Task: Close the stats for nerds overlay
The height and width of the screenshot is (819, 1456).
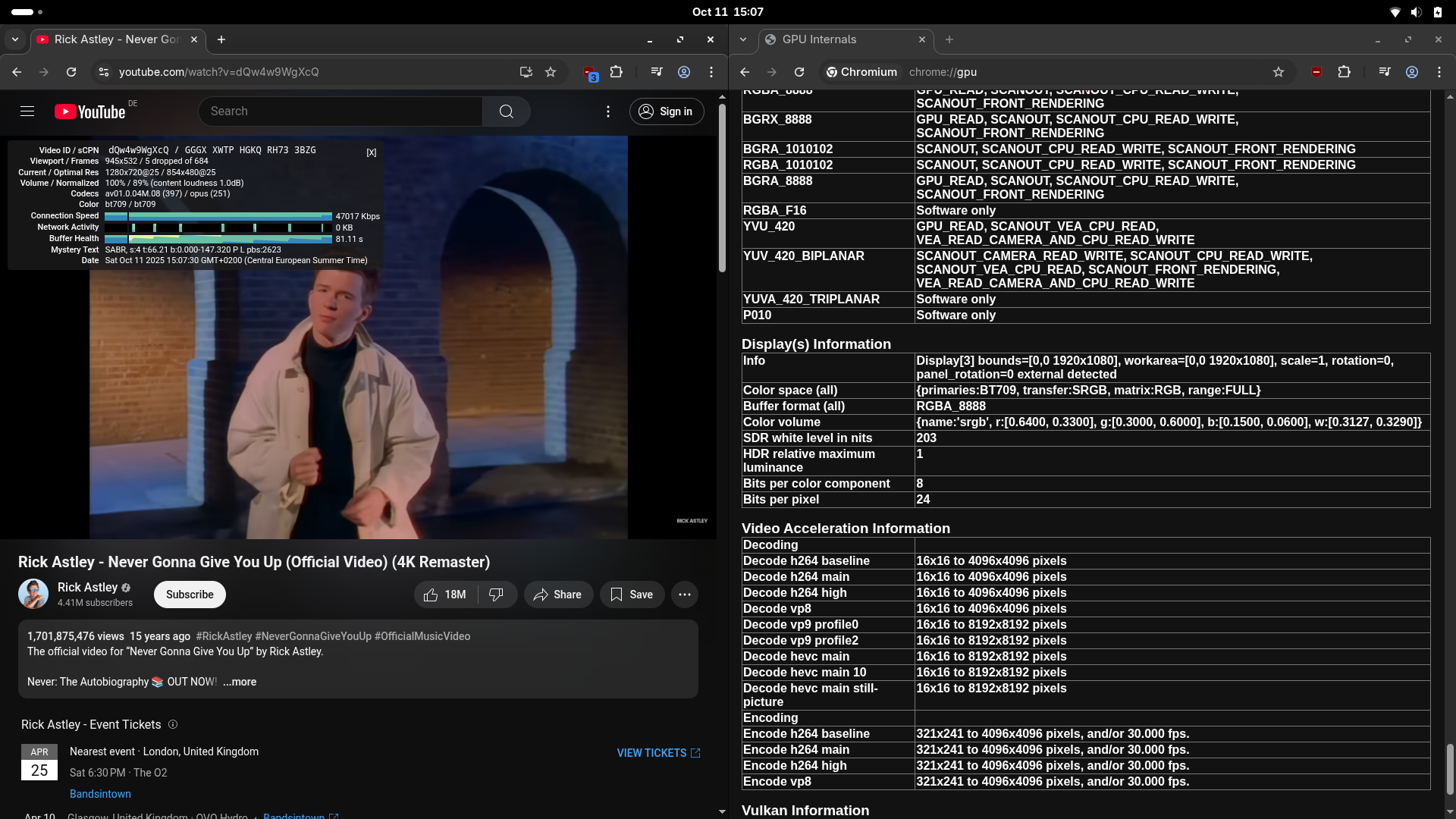Action: [371, 152]
